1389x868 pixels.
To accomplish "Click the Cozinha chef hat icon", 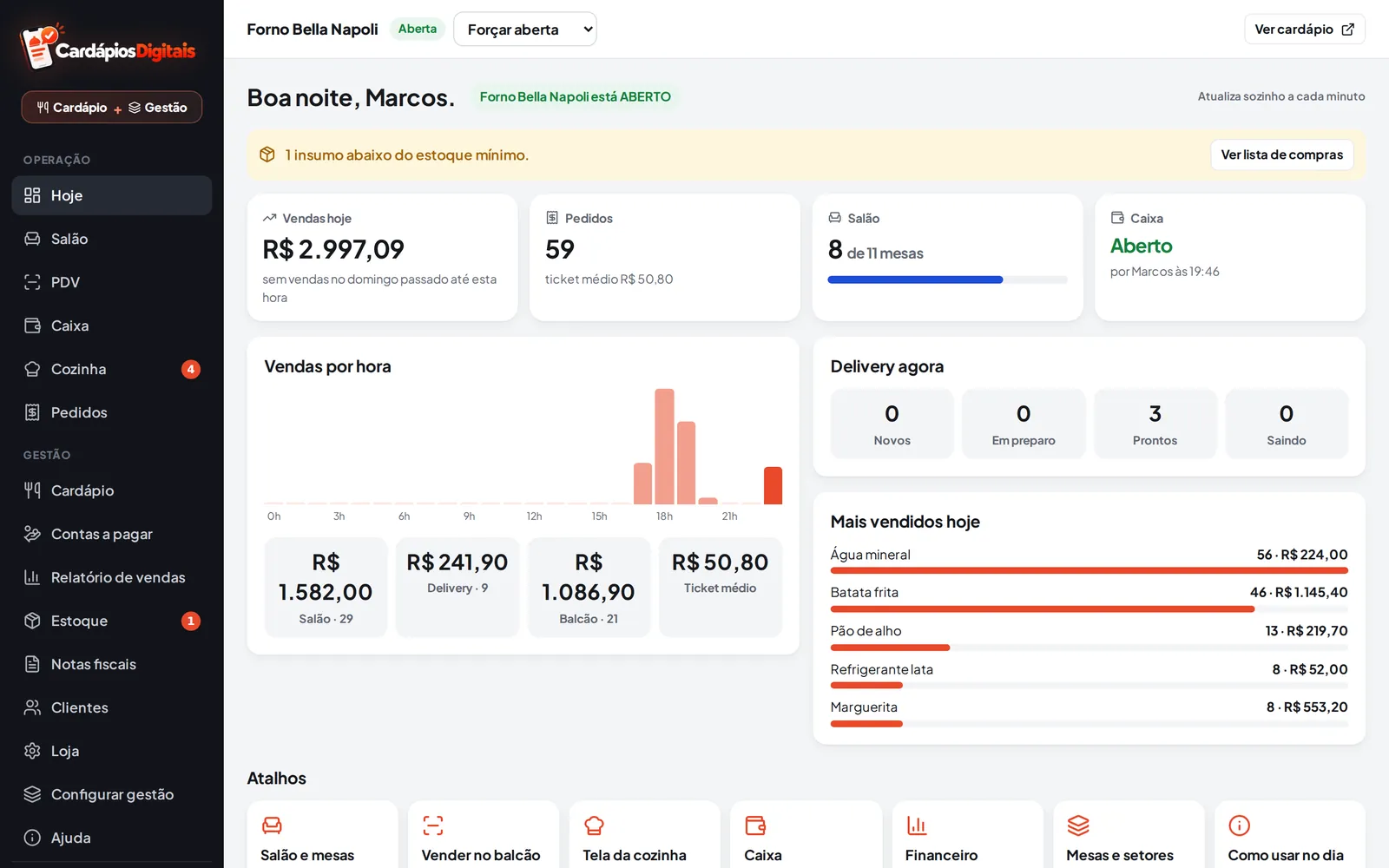I will pos(32,369).
